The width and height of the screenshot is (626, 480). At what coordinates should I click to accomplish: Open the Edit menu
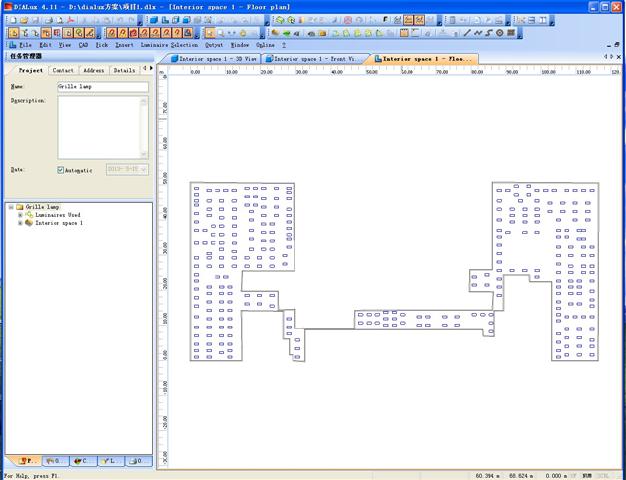coord(45,45)
